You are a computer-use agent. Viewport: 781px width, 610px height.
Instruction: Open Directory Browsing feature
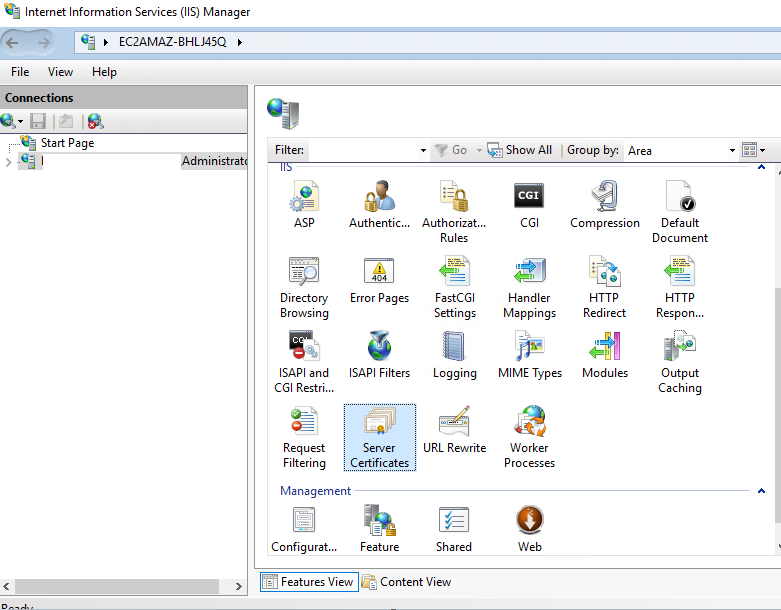coord(304,288)
